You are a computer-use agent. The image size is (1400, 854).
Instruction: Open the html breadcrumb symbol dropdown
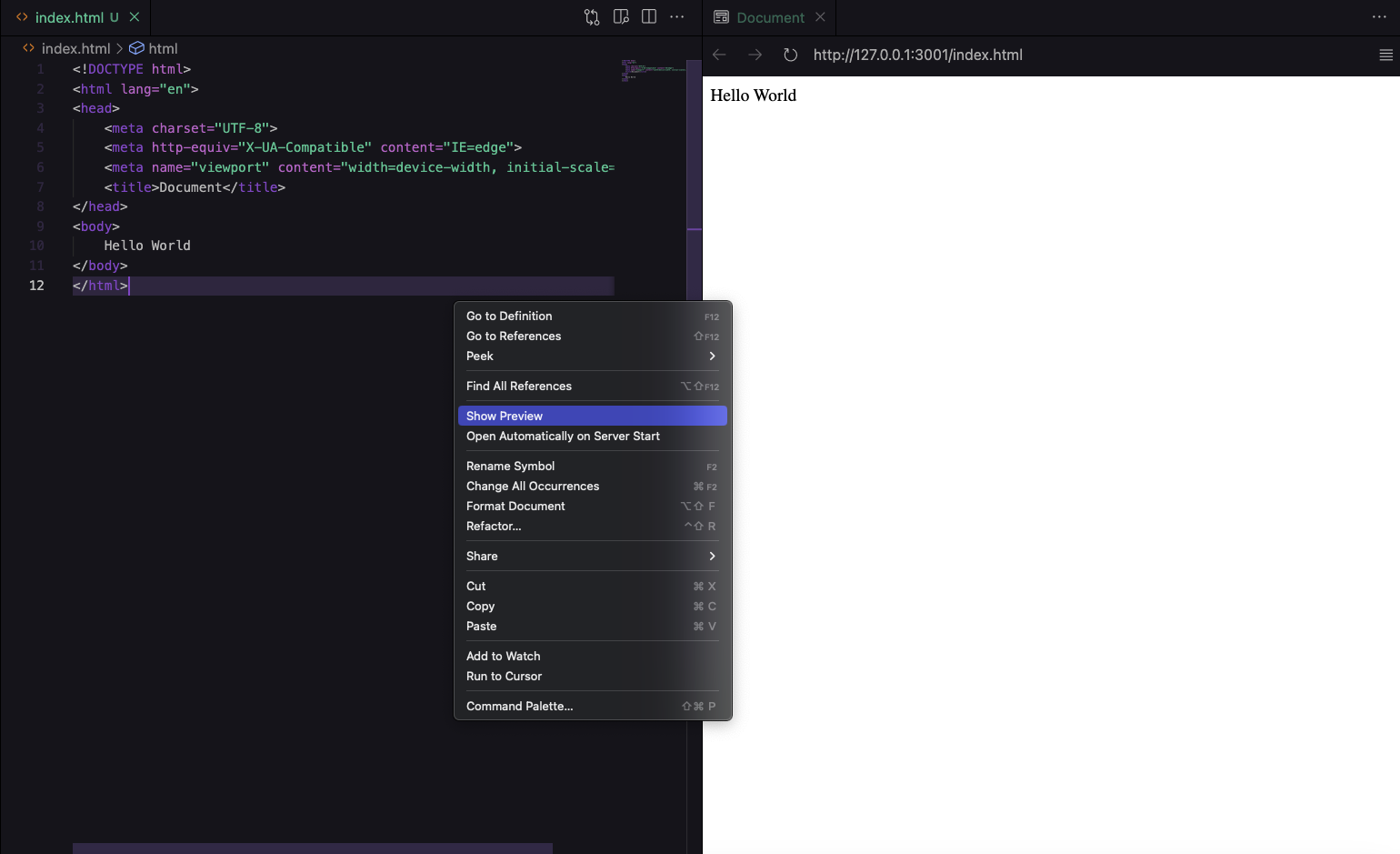(163, 48)
